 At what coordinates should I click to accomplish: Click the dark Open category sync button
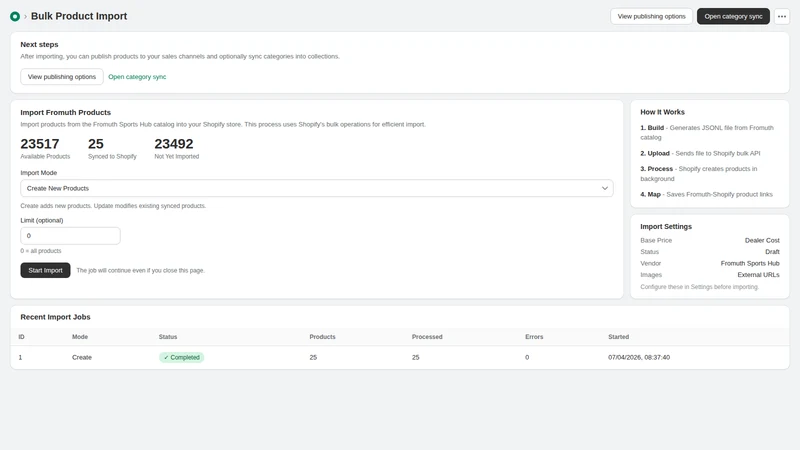pos(733,16)
